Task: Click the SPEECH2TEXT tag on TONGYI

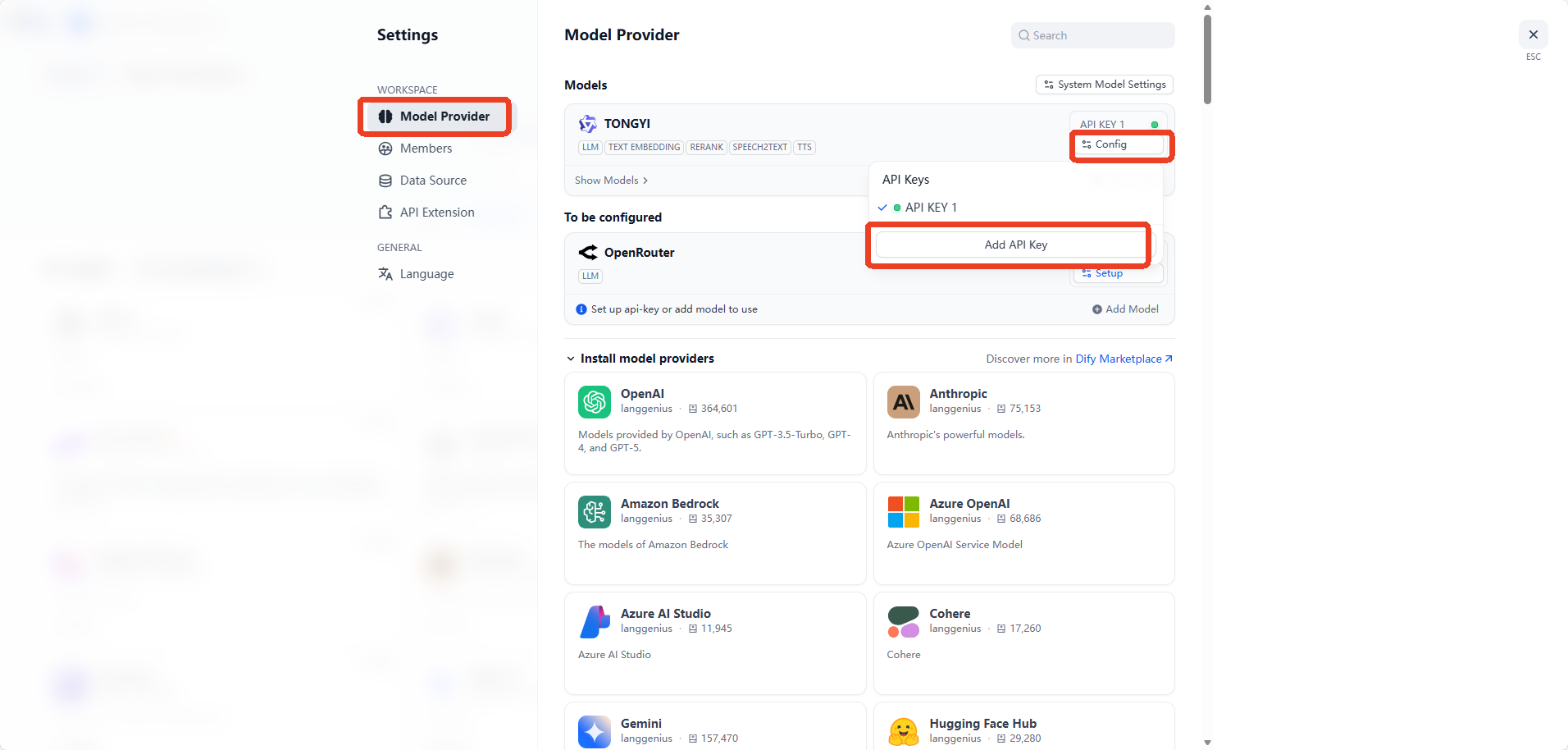Action: 760,148
